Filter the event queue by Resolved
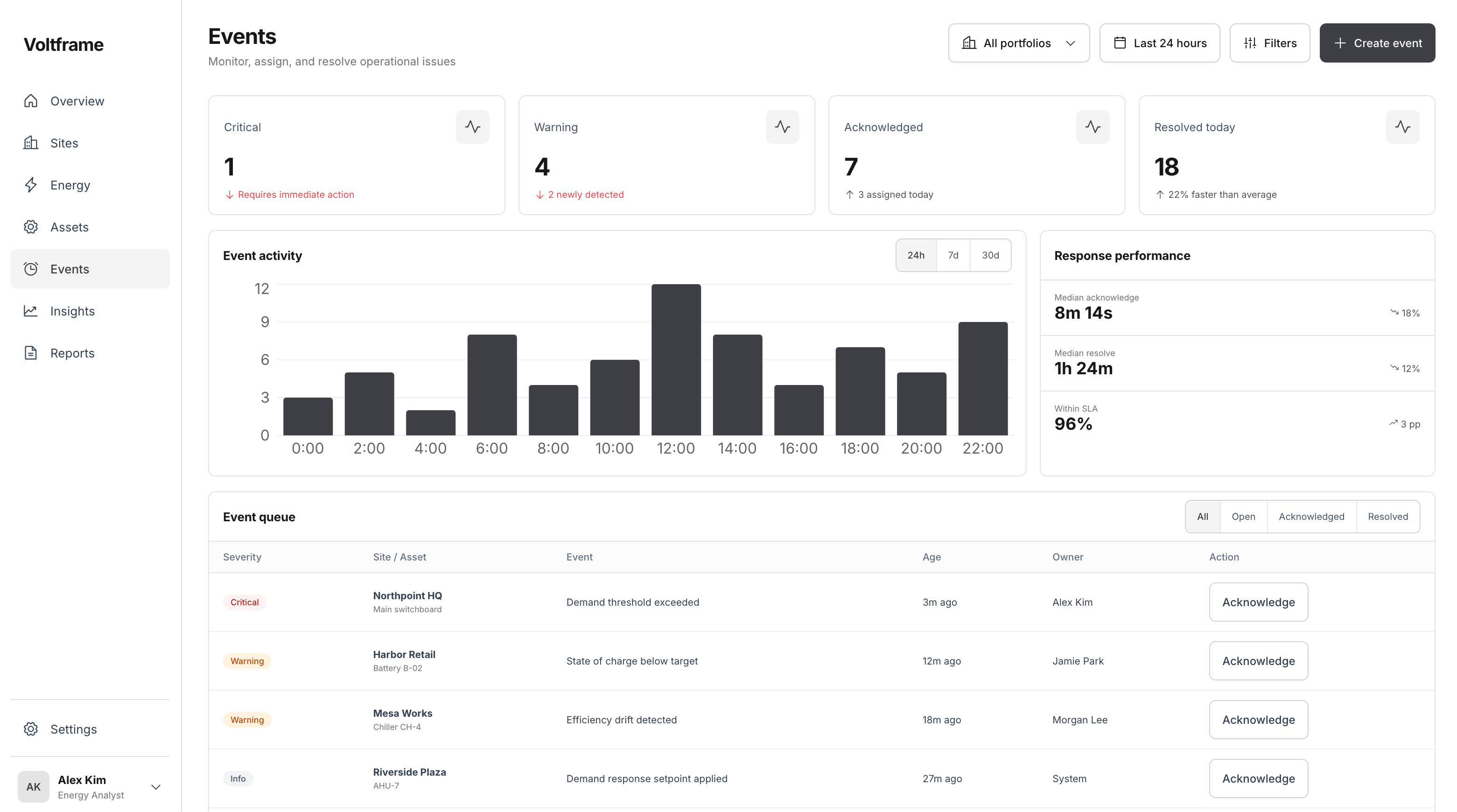Viewport: 1457px width, 812px height. click(1387, 516)
